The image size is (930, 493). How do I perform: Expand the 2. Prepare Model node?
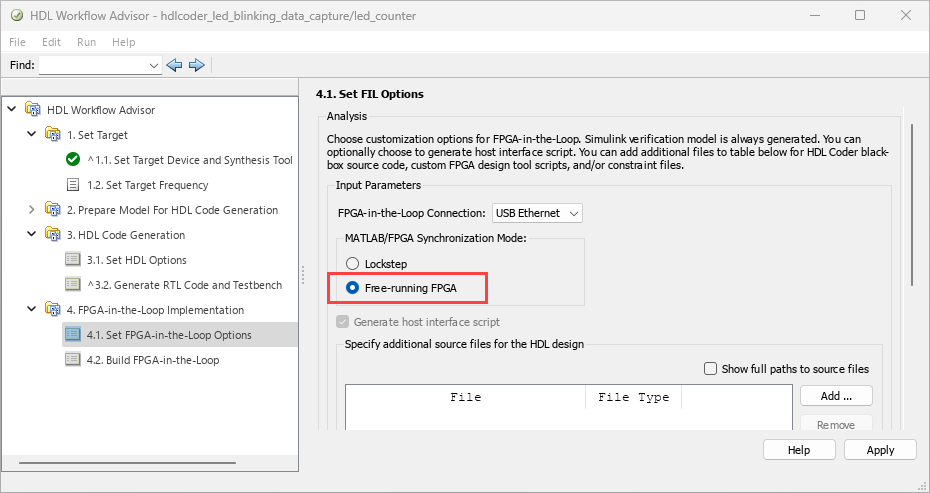point(32,209)
